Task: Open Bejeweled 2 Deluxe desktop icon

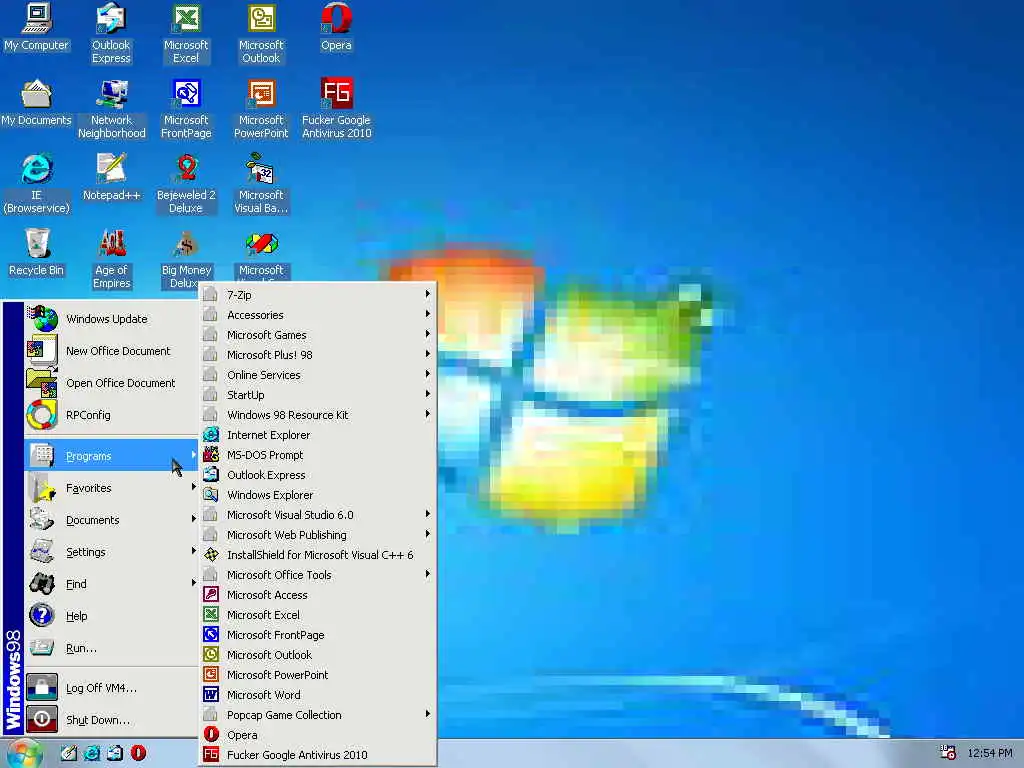Action: (186, 184)
